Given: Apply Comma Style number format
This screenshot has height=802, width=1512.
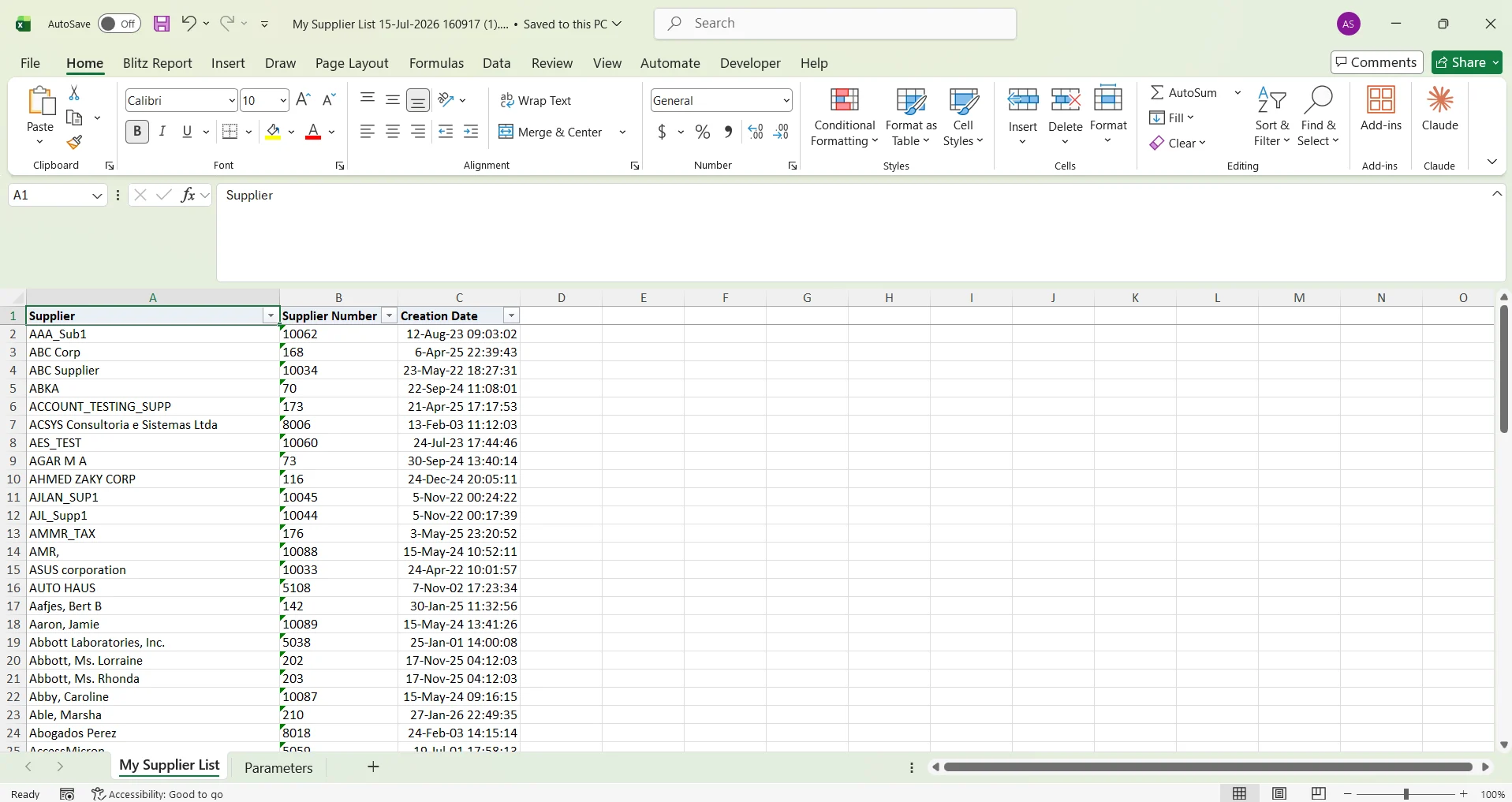Looking at the screenshot, I should (728, 132).
